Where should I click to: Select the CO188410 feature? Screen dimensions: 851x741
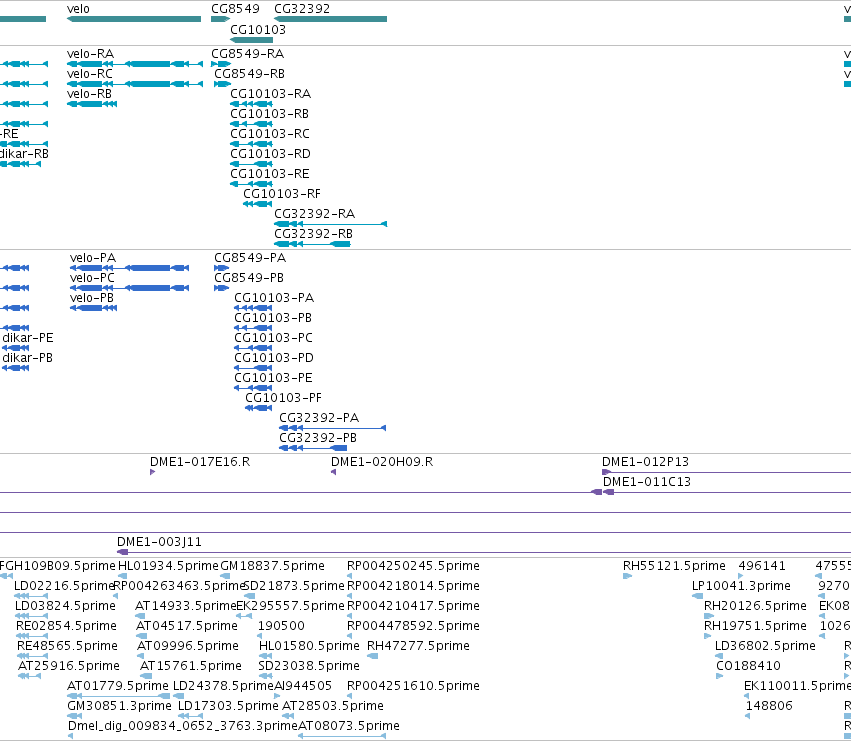[x=720, y=676]
